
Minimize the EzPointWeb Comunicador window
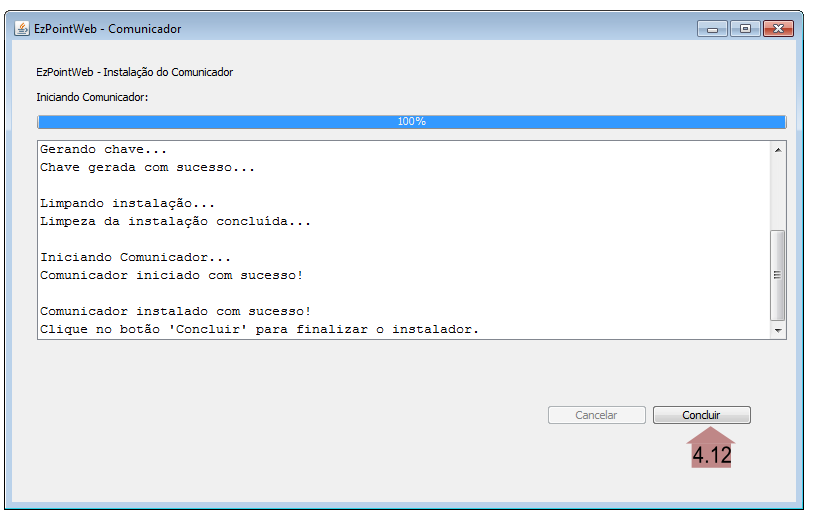pos(712,29)
